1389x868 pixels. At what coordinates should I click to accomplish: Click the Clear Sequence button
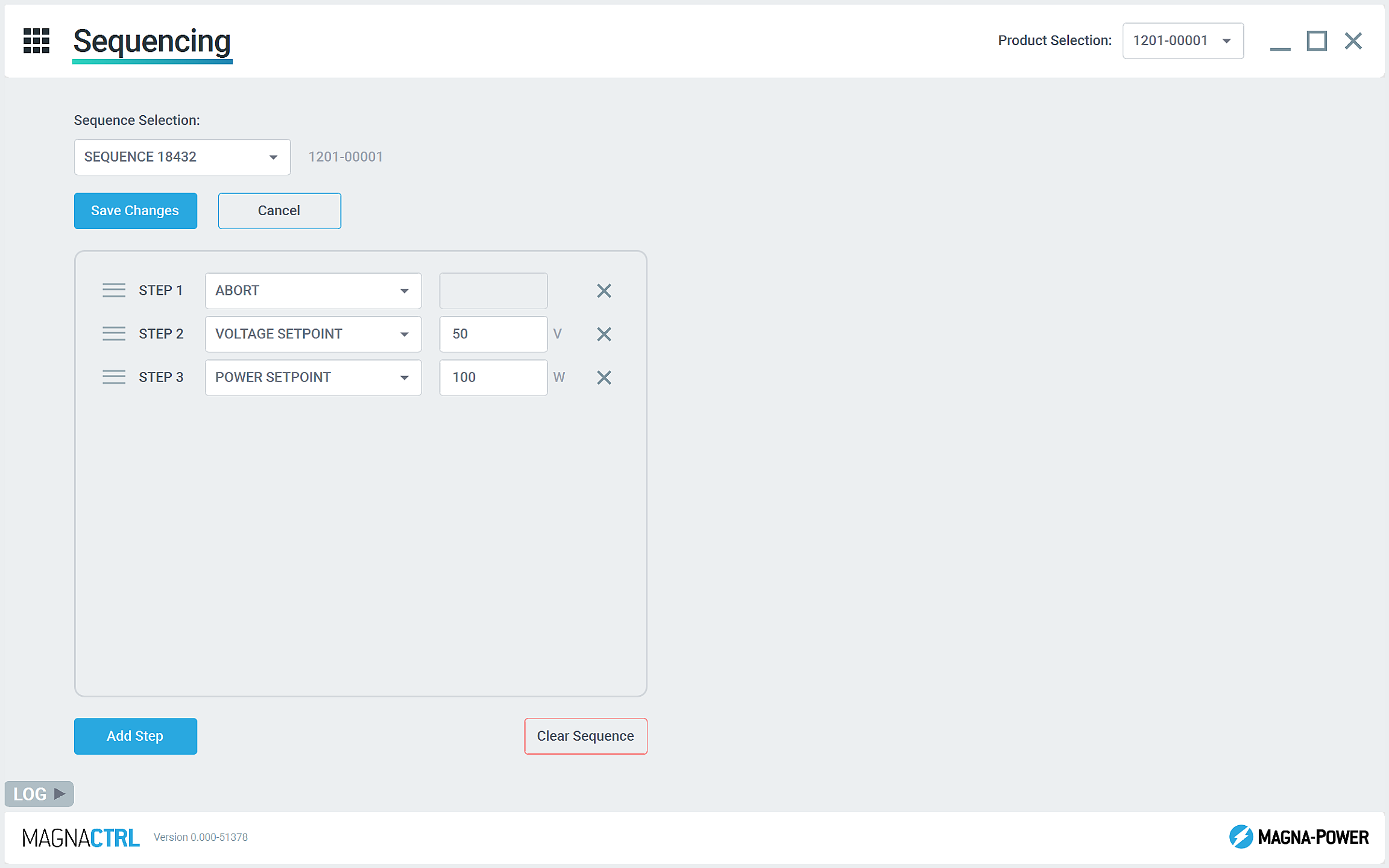pos(585,736)
